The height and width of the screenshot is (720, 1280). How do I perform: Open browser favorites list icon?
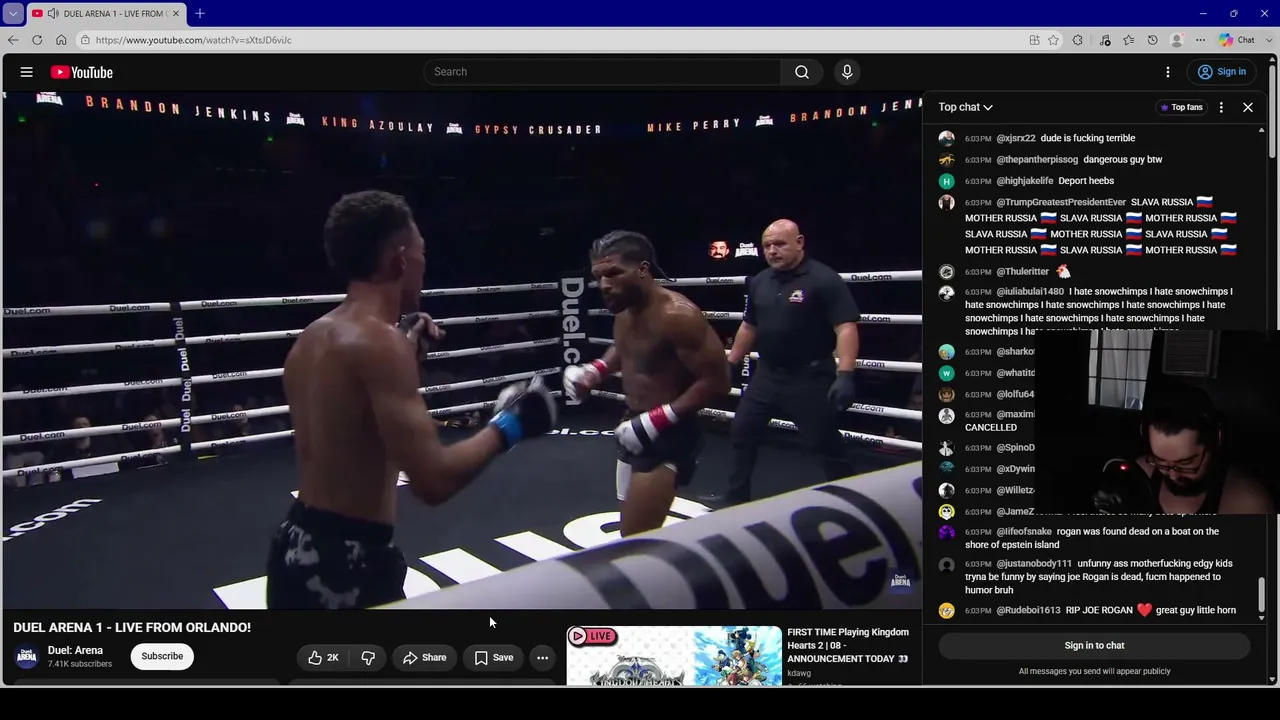1128,40
